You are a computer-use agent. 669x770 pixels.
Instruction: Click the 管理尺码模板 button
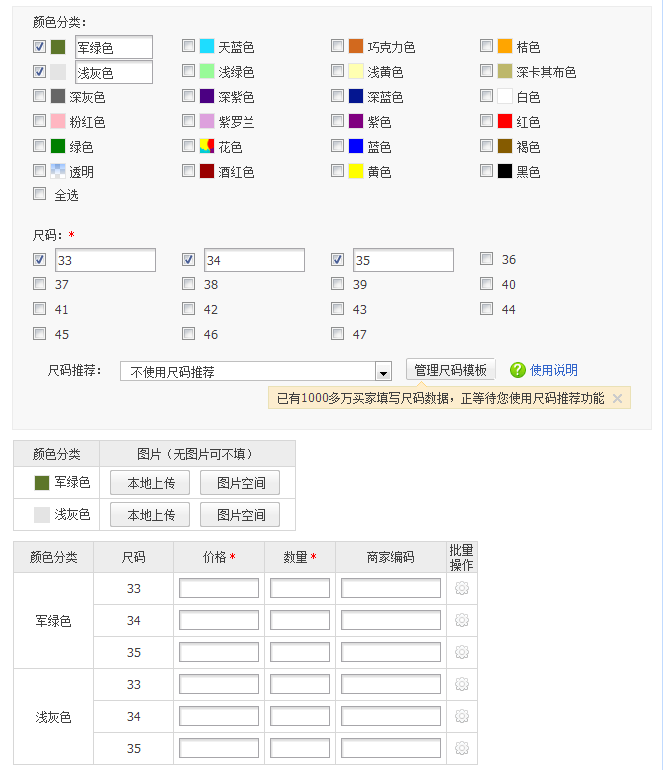click(450, 370)
